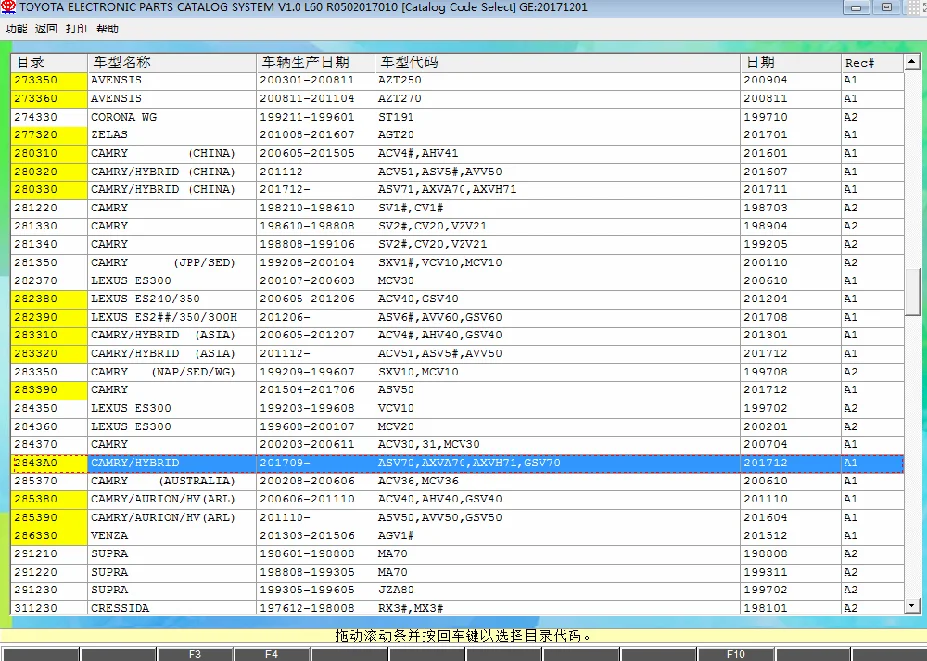
Task: Click the 车型代码 column header
Action: 558,63
